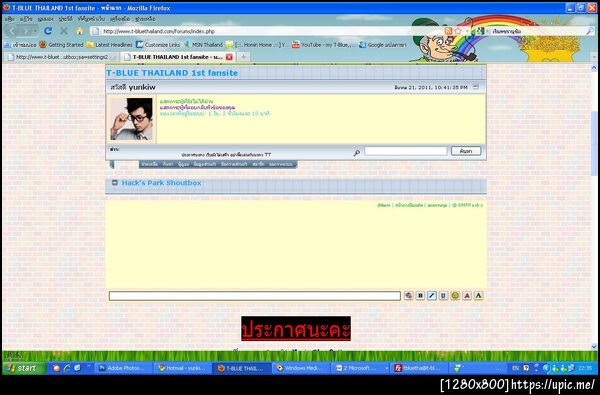600x395 pixels.
Task: Collapse the Hack's Park Shoutbox section
Action: (115, 183)
